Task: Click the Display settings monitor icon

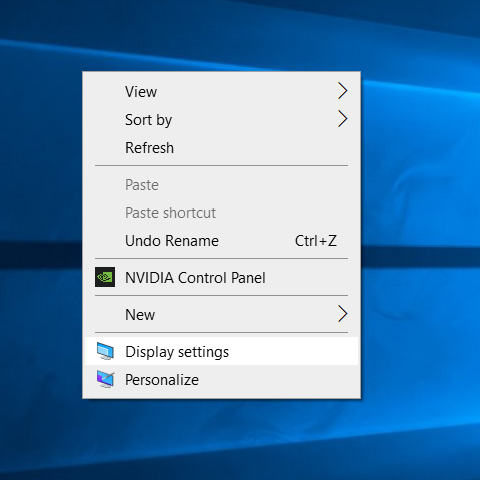Action: pyautogui.click(x=105, y=351)
